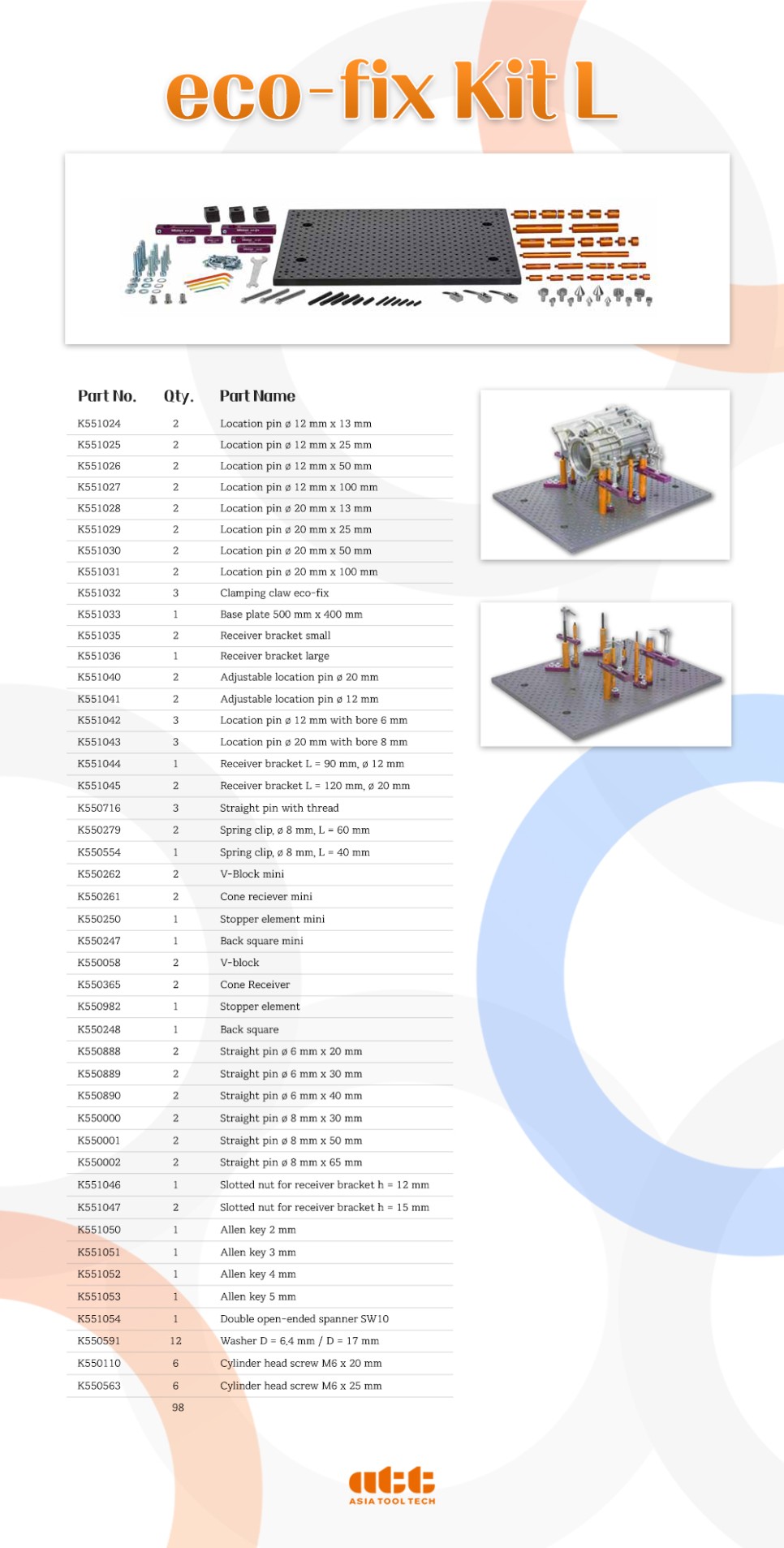This screenshot has height=1548, width=784.
Task: Select Straight pin ø 6 mm x 30 mm
Action: pyautogui.click(x=291, y=1074)
